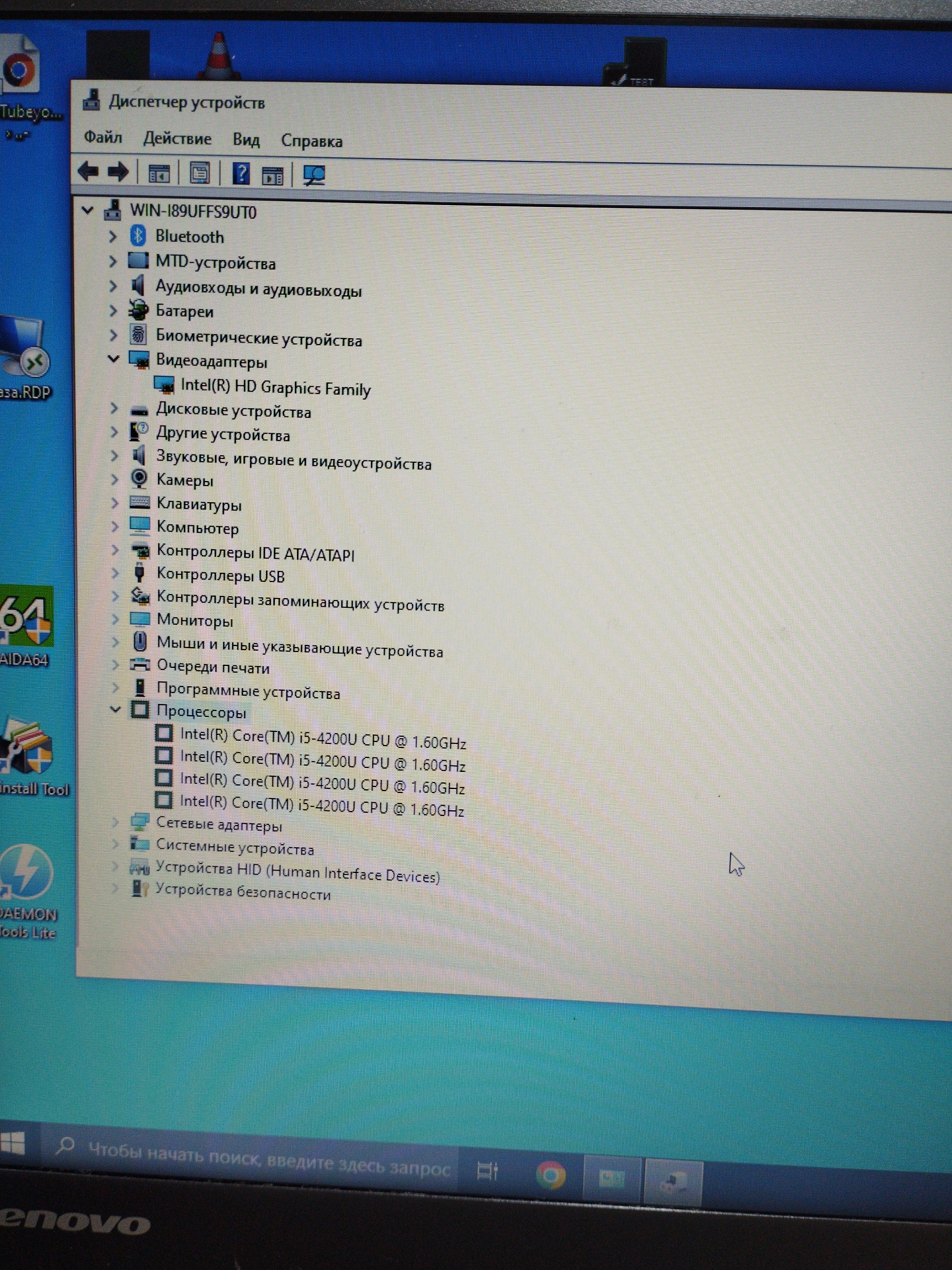Click VLC cone desktop icon
The height and width of the screenshot is (1270, 952).
pos(219,56)
